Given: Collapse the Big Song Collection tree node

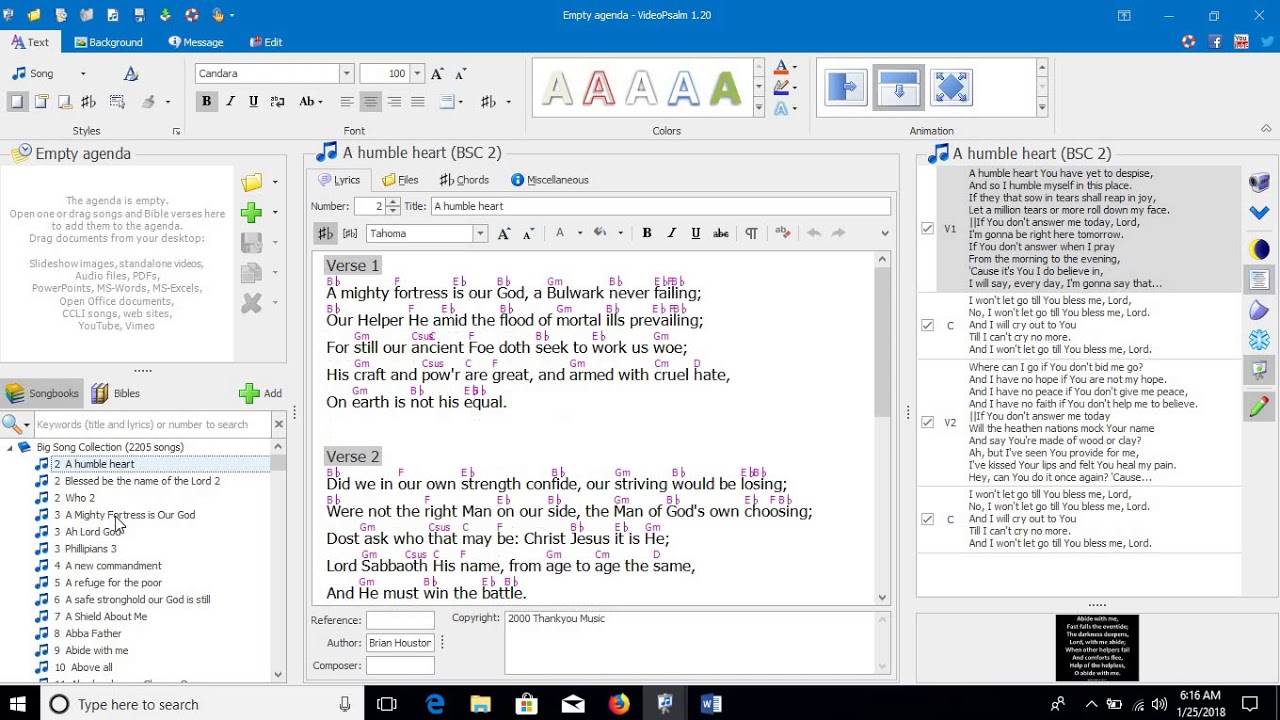Looking at the screenshot, I should [10, 448].
